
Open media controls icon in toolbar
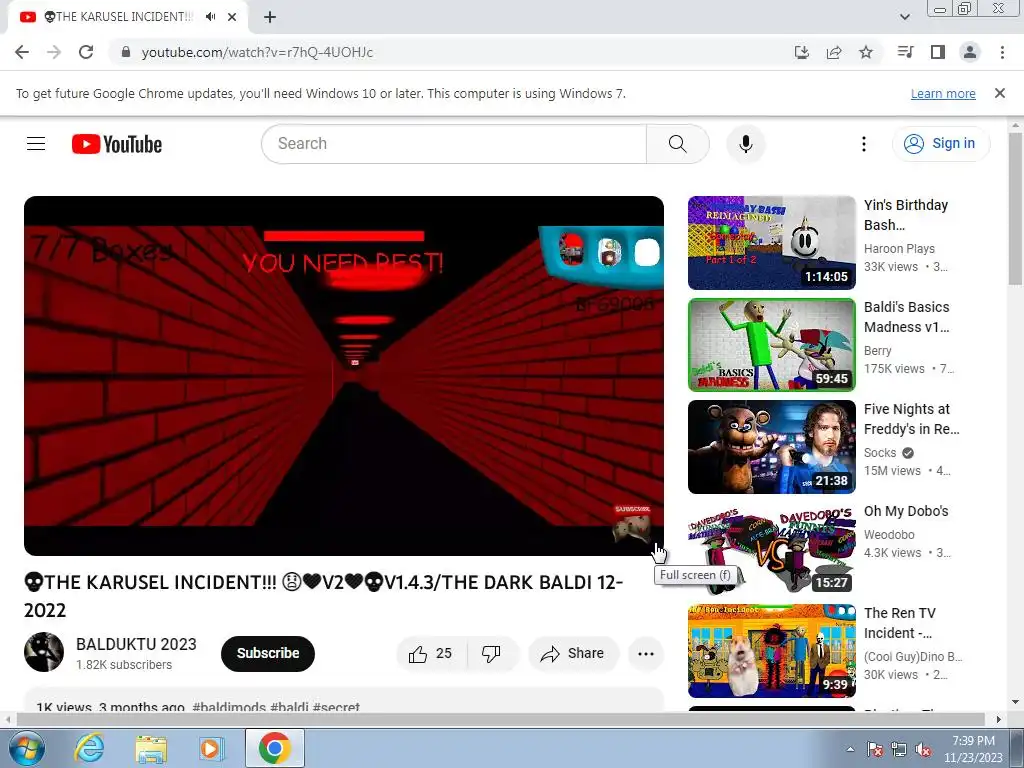pyautogui.click(x=906, y=52)
